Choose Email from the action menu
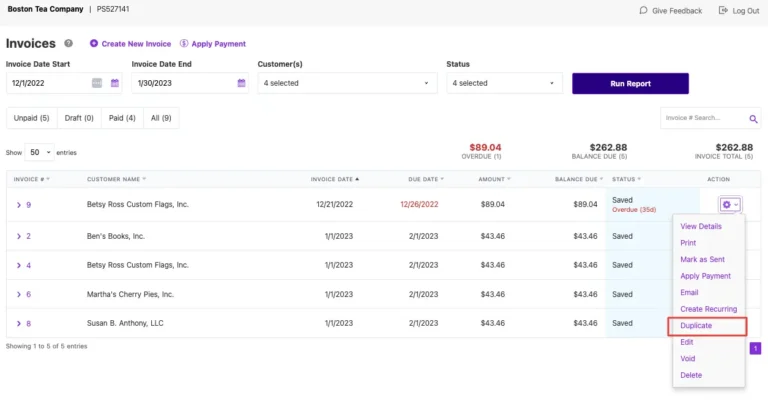This screenshot has width=768, height=409. pyautogui.click(x=689, y=292)
